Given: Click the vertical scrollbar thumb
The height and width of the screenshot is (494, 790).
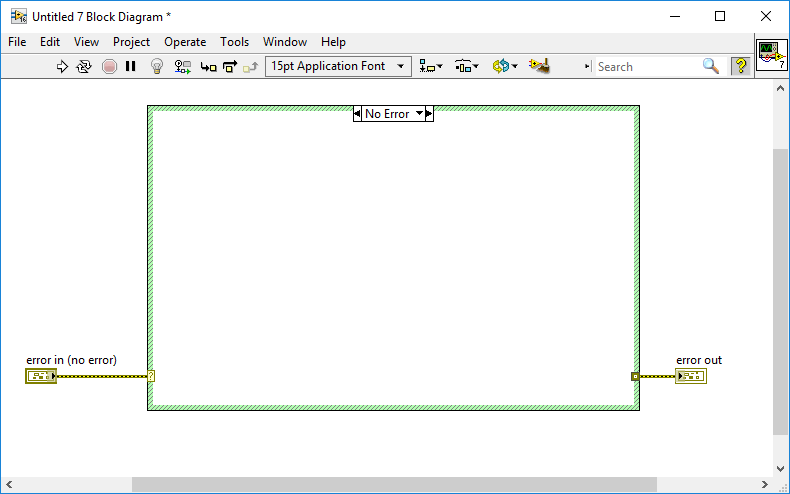Looking at the screenshot, I should 780,291.
